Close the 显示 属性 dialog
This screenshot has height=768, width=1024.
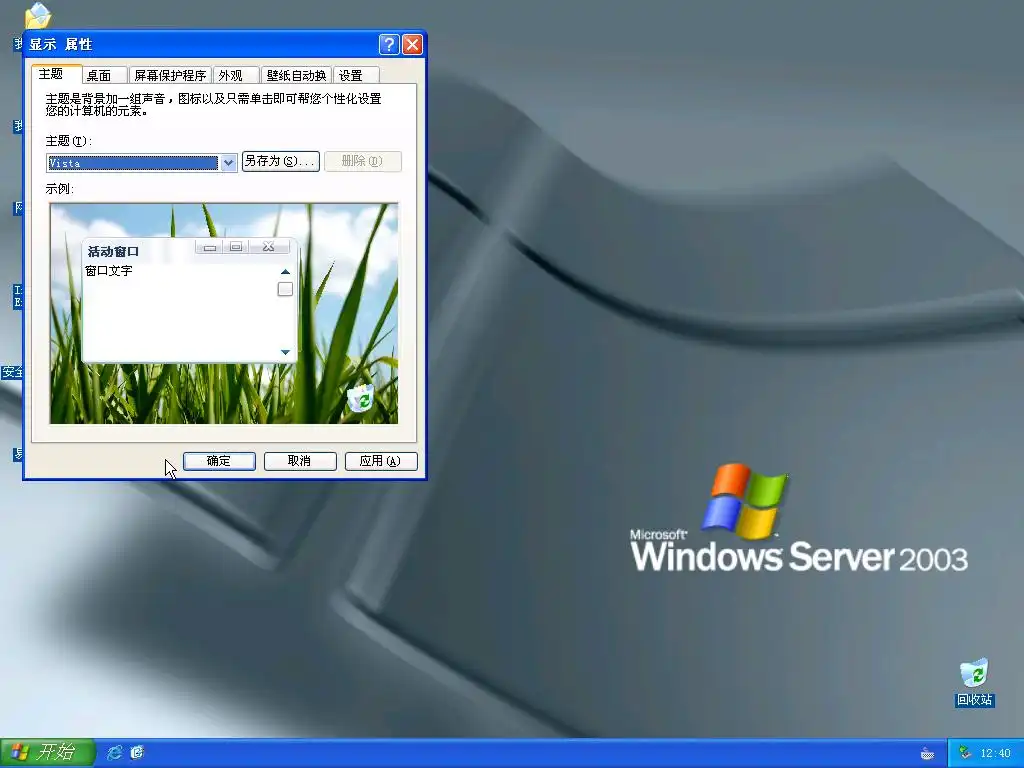(412, 44)
